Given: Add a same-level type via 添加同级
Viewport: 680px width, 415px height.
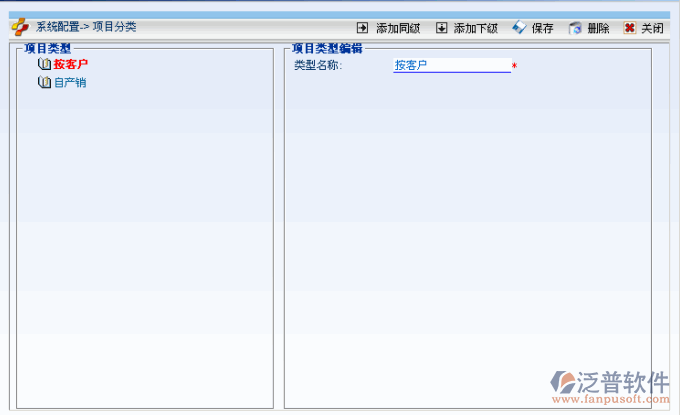Looking at the screenshot, I should click(398, 29).
